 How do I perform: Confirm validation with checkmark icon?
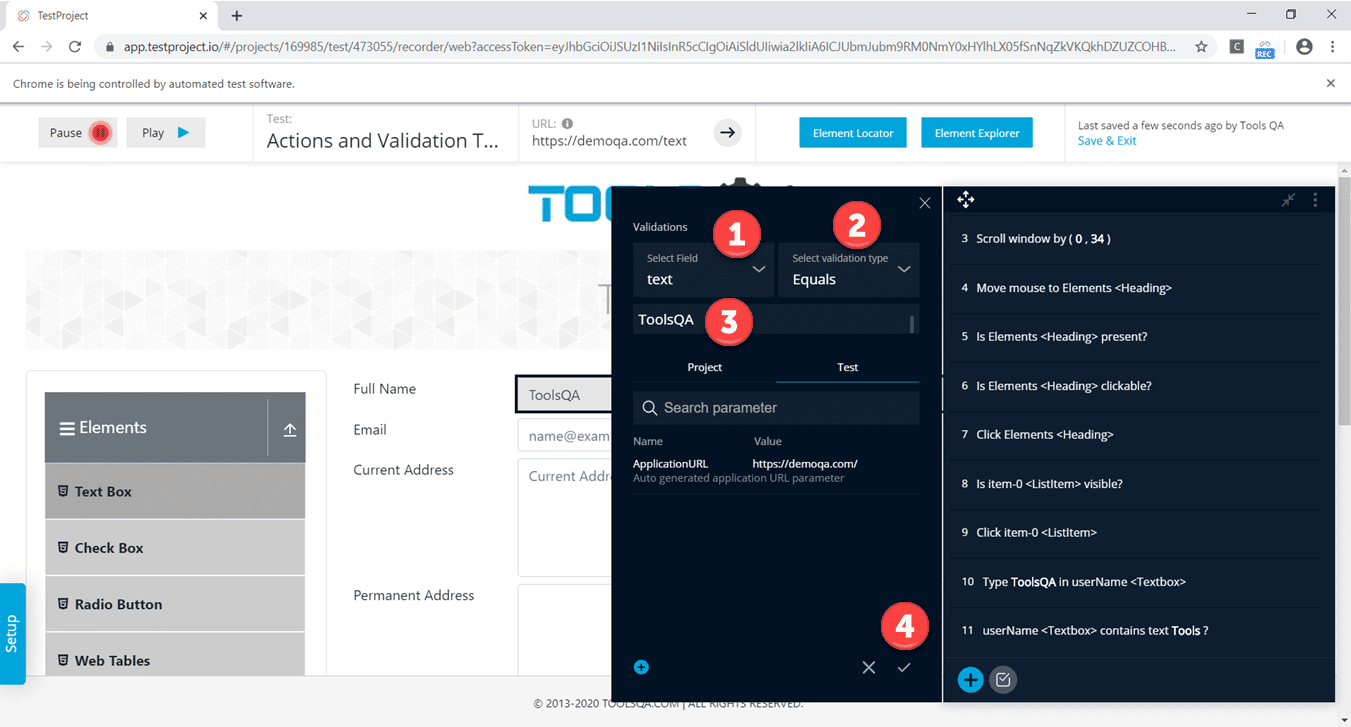coord(904,667)
